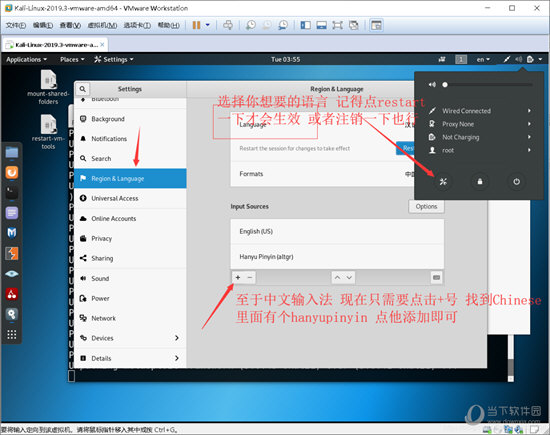Enter full screen mode icon in VMware toolbar
The width and height of the screenshot is (550, 435).
point(337,25)
